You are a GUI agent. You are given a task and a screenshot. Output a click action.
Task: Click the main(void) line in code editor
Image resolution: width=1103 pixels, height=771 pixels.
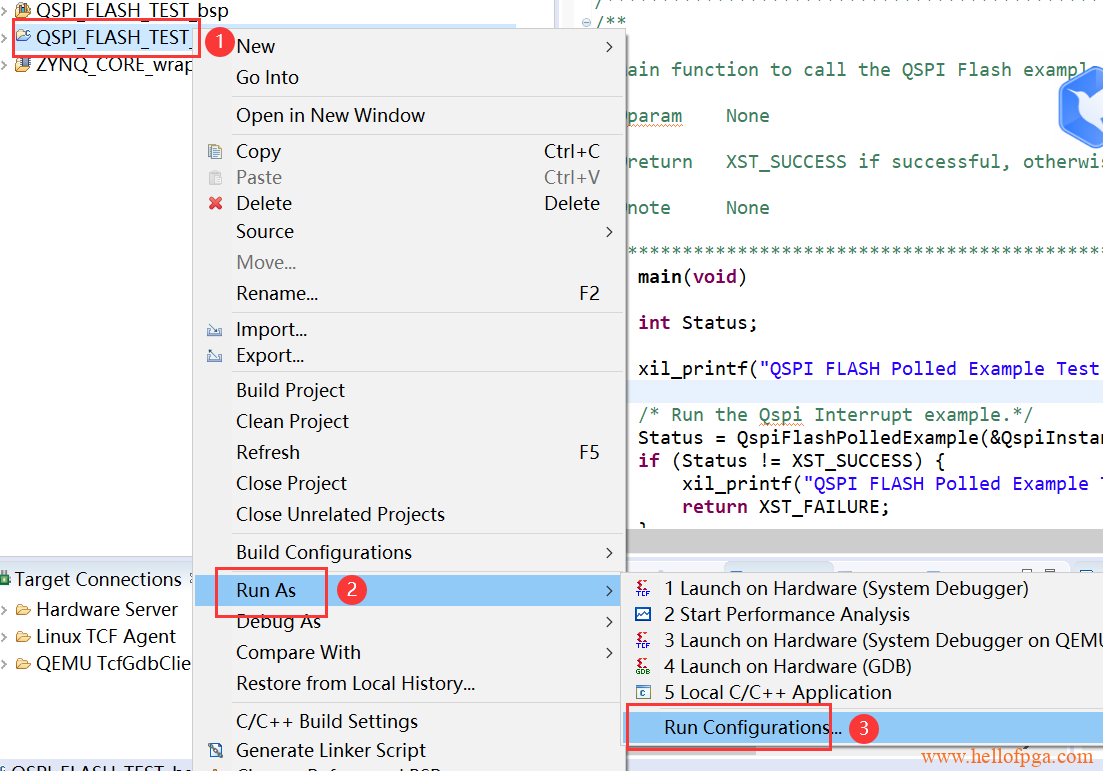(692, 277)
